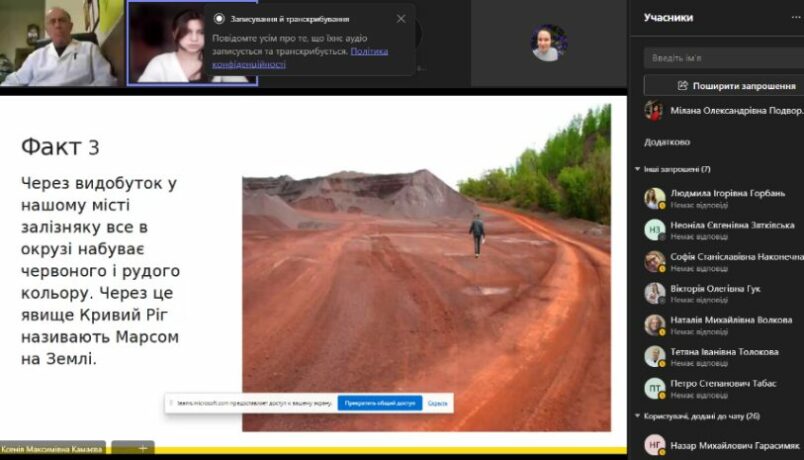Image resolution: width=804 pixels, height=460 pixels.
Task: Close the recording and transcription notification
Action: pos(401,18)
